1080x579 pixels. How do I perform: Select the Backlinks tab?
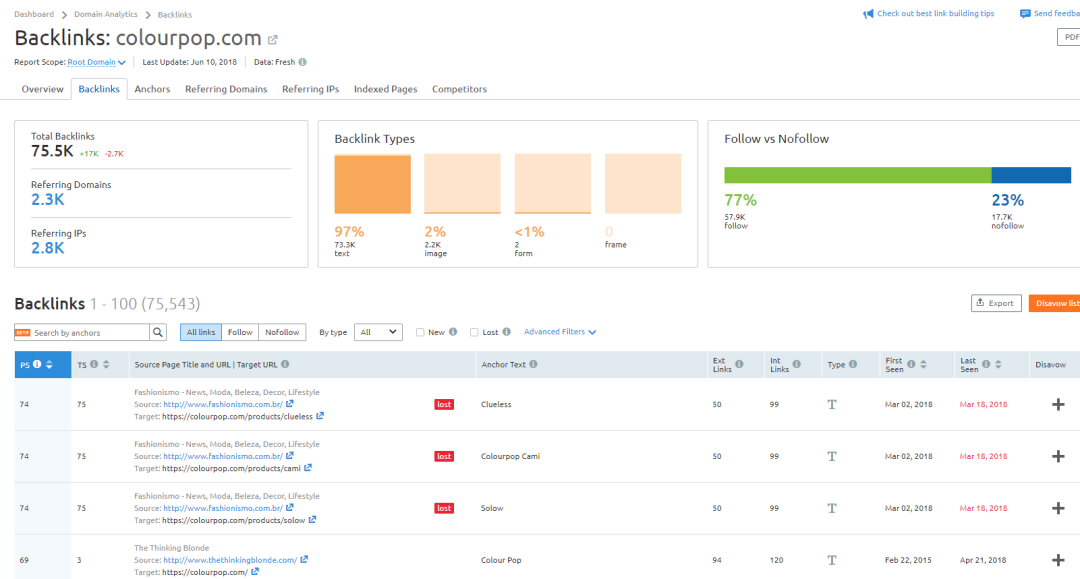(x=99, y=89)
